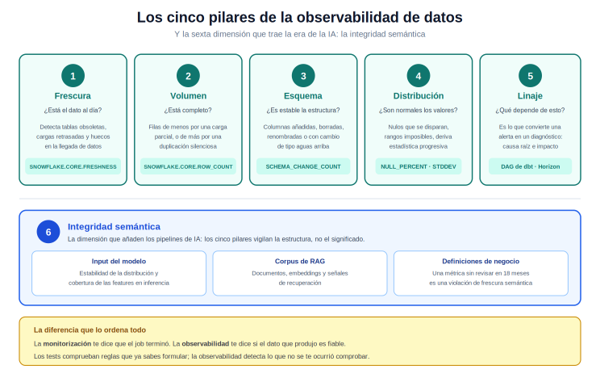
Task: Select the number 3 circle above Esquema
Action: (303, 76)
